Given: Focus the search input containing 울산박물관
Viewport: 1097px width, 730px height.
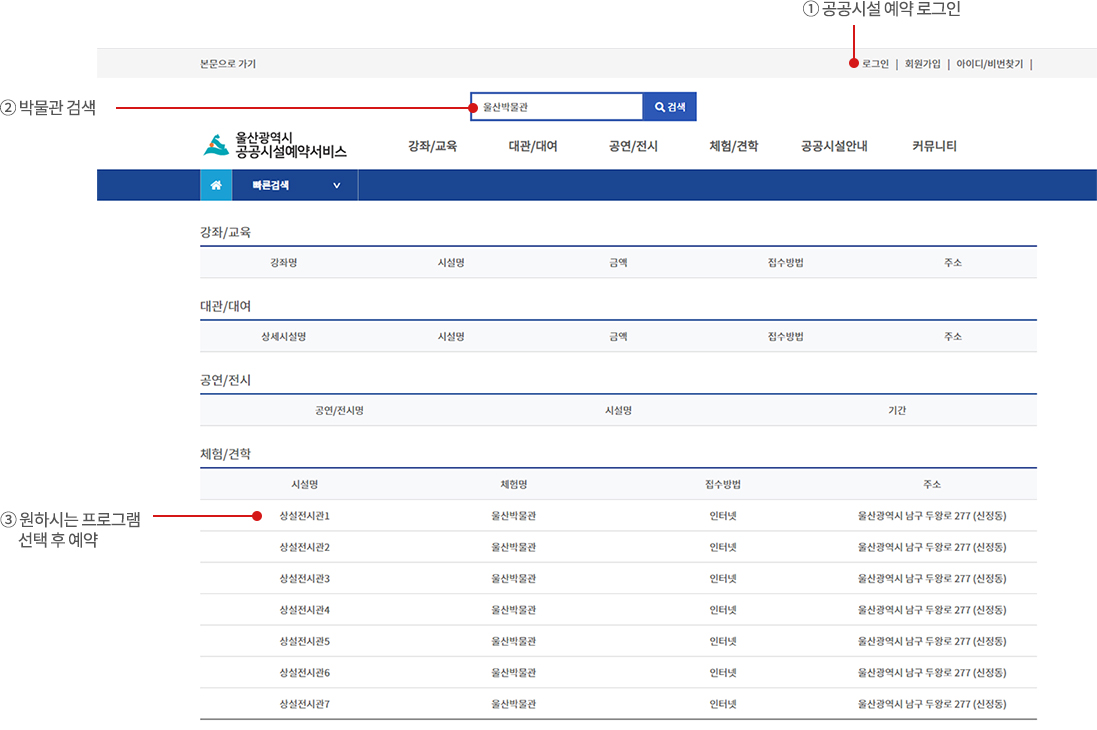Looking at the screenshot, I should click(x=557, y=106).
